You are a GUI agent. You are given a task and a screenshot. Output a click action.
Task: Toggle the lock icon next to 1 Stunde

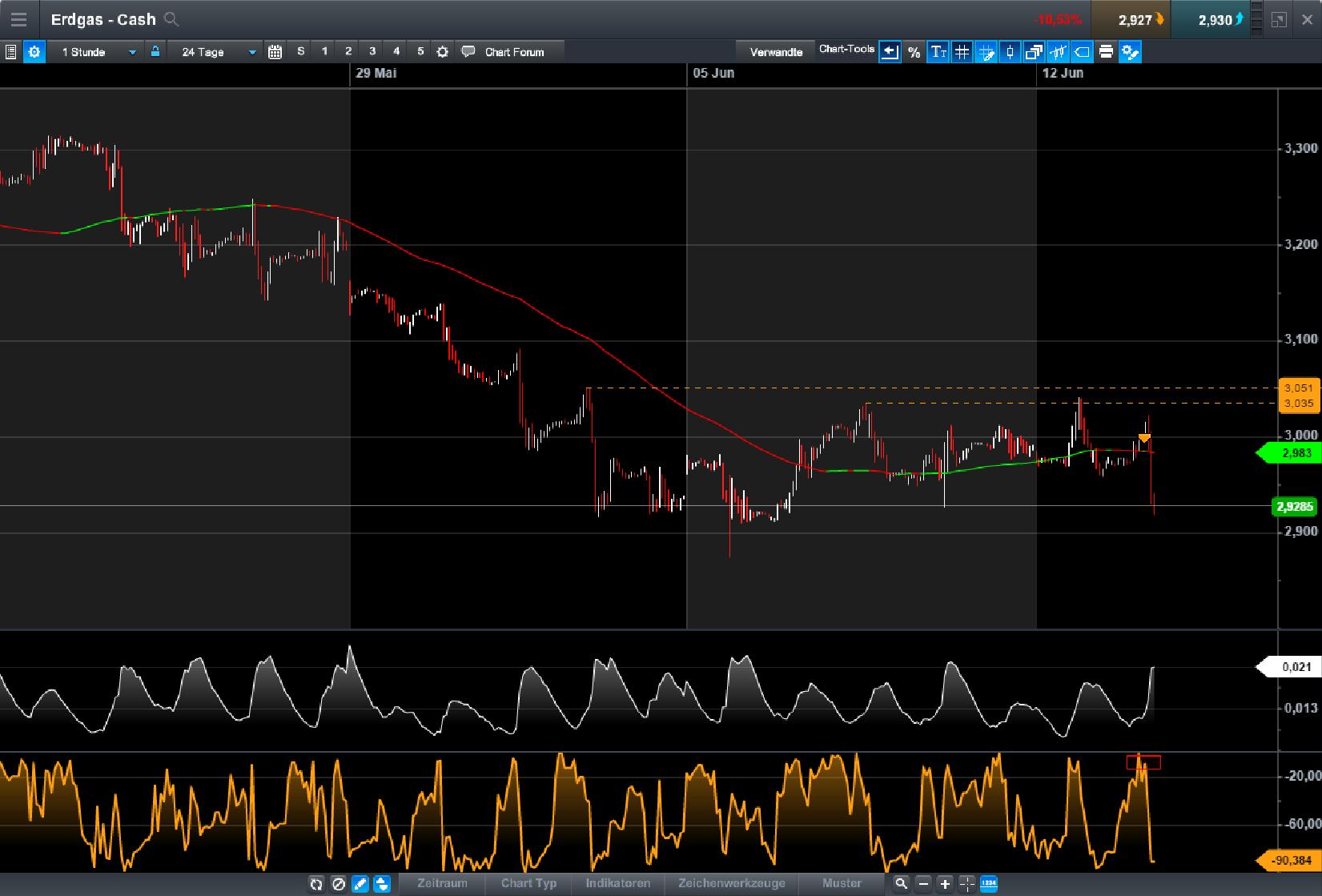pos(155,51)
